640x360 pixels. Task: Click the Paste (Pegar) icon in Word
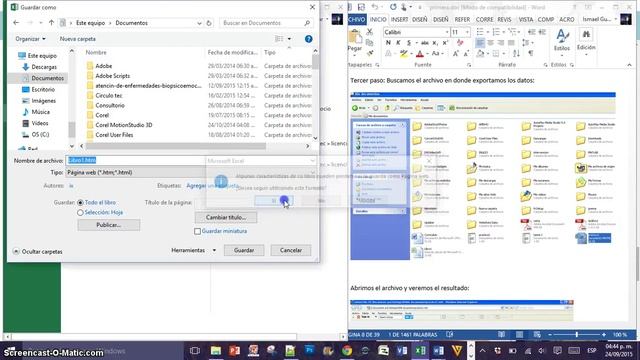(355, 38)
